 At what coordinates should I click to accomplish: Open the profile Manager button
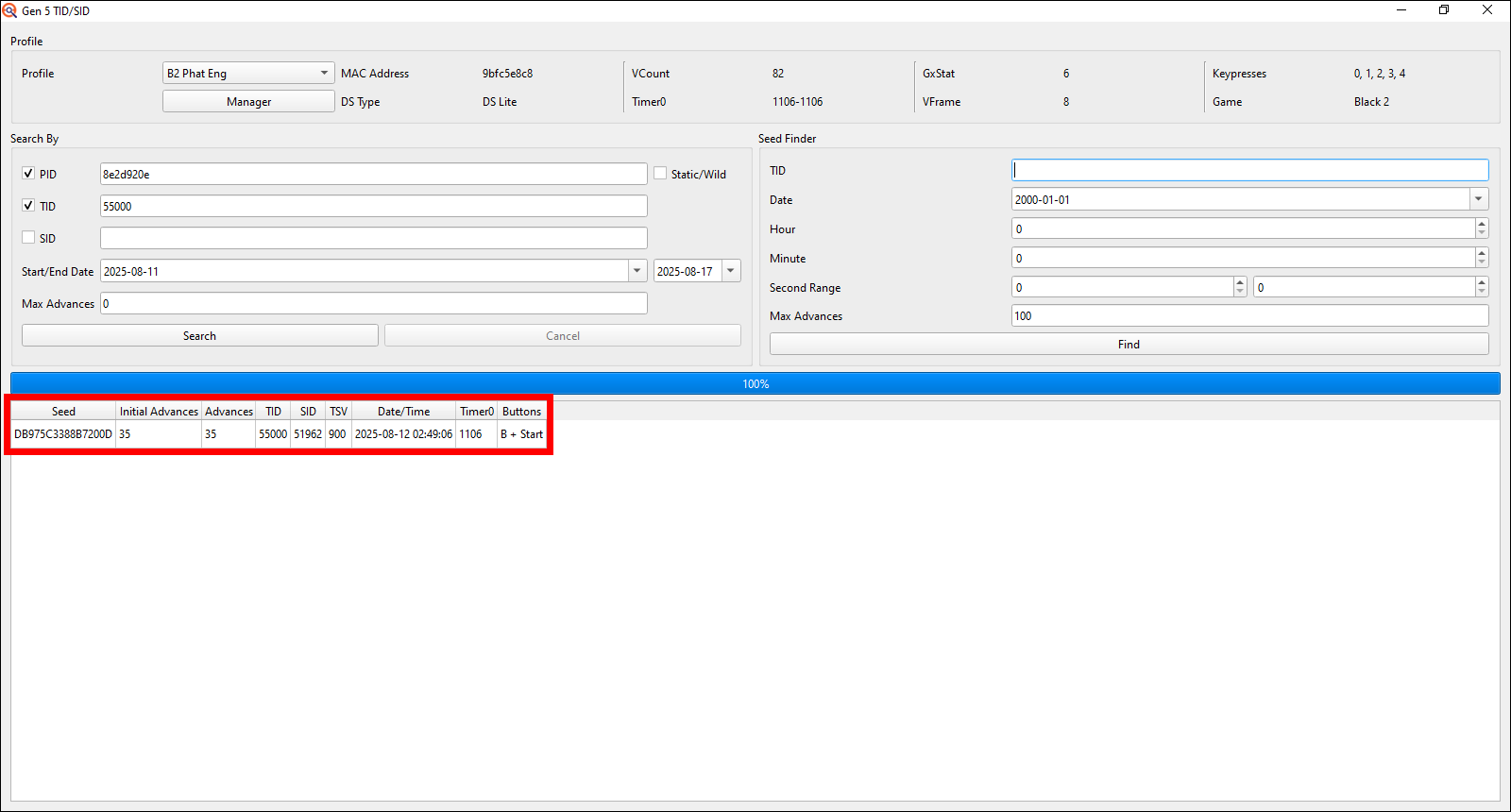pyautogui.click(x=248, y=102)
